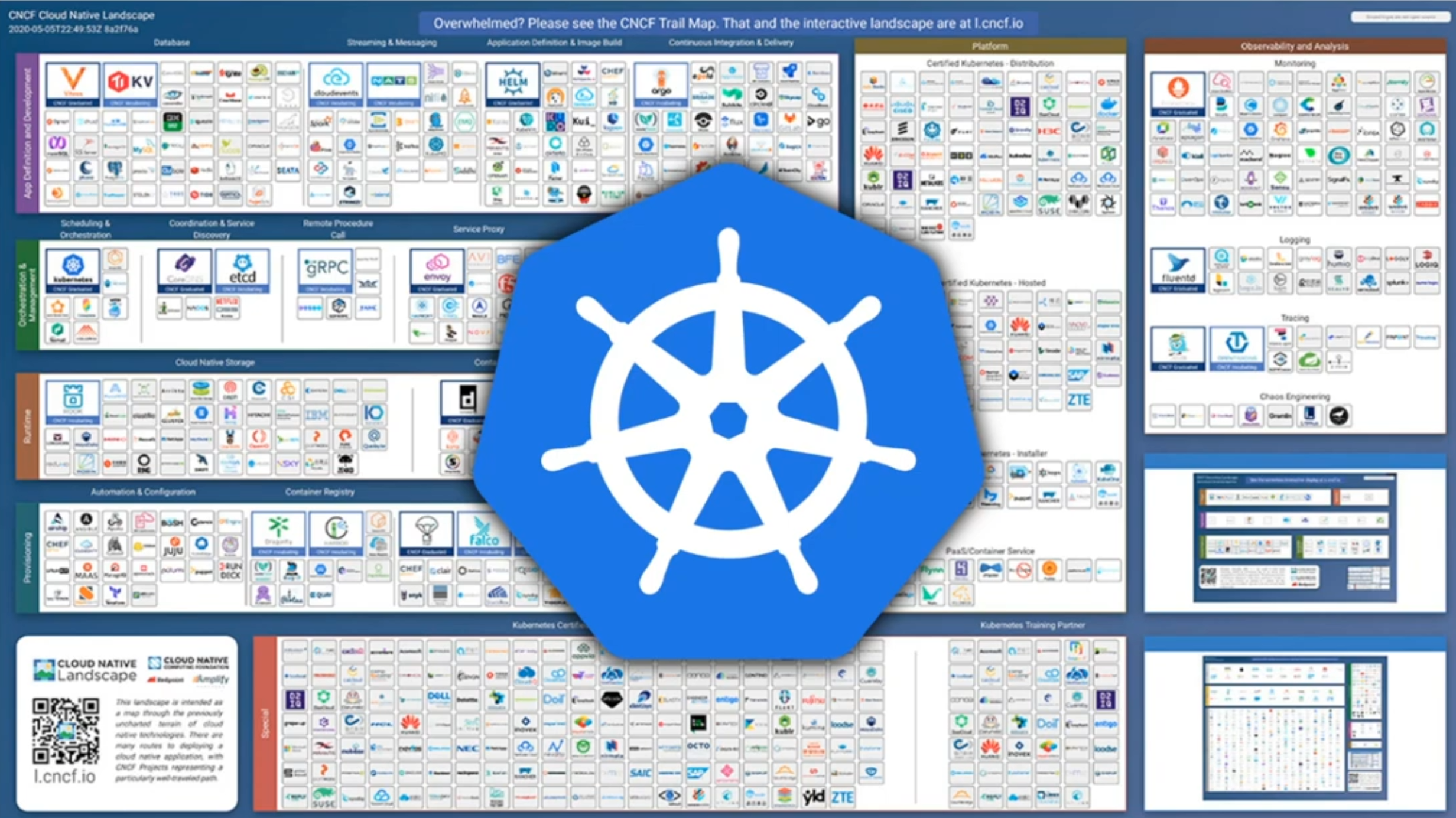Click the gRPC logo tile
Screen dimensions: 1456x818
click(325, 271)
